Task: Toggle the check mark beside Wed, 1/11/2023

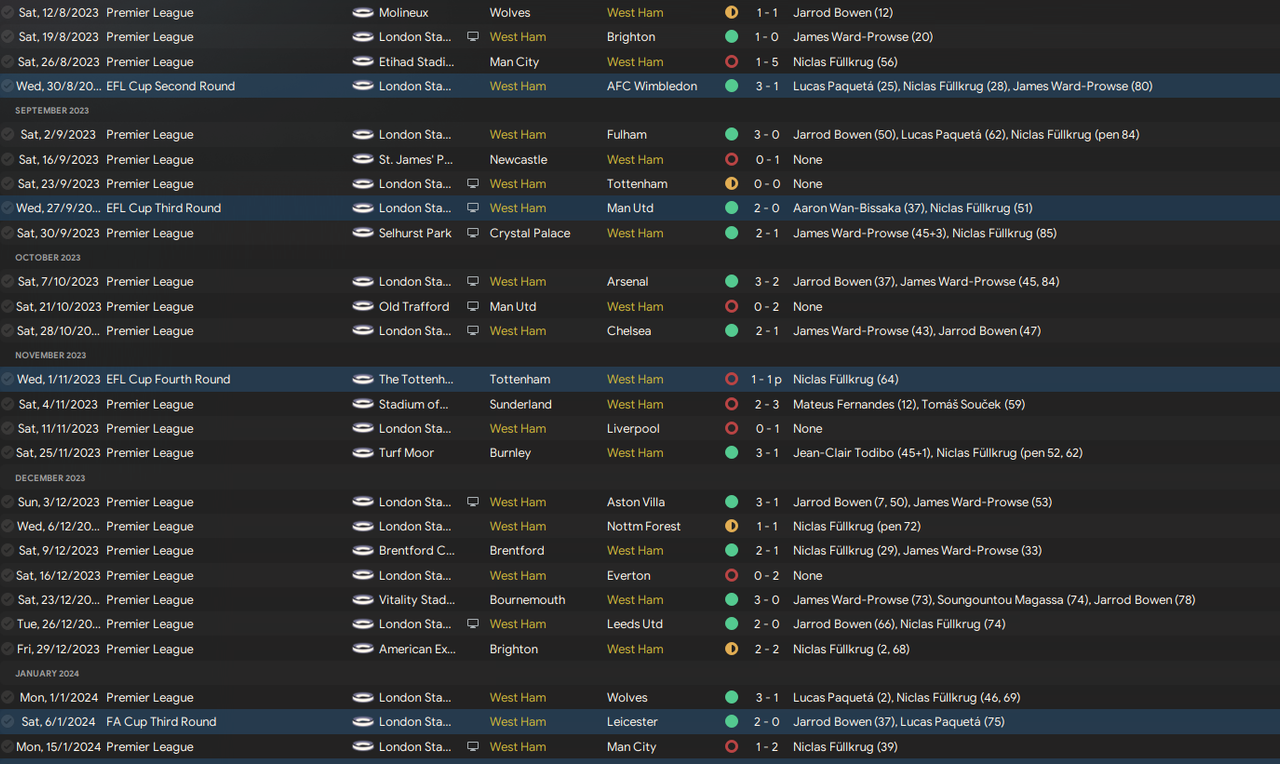Action: [8, 380]
